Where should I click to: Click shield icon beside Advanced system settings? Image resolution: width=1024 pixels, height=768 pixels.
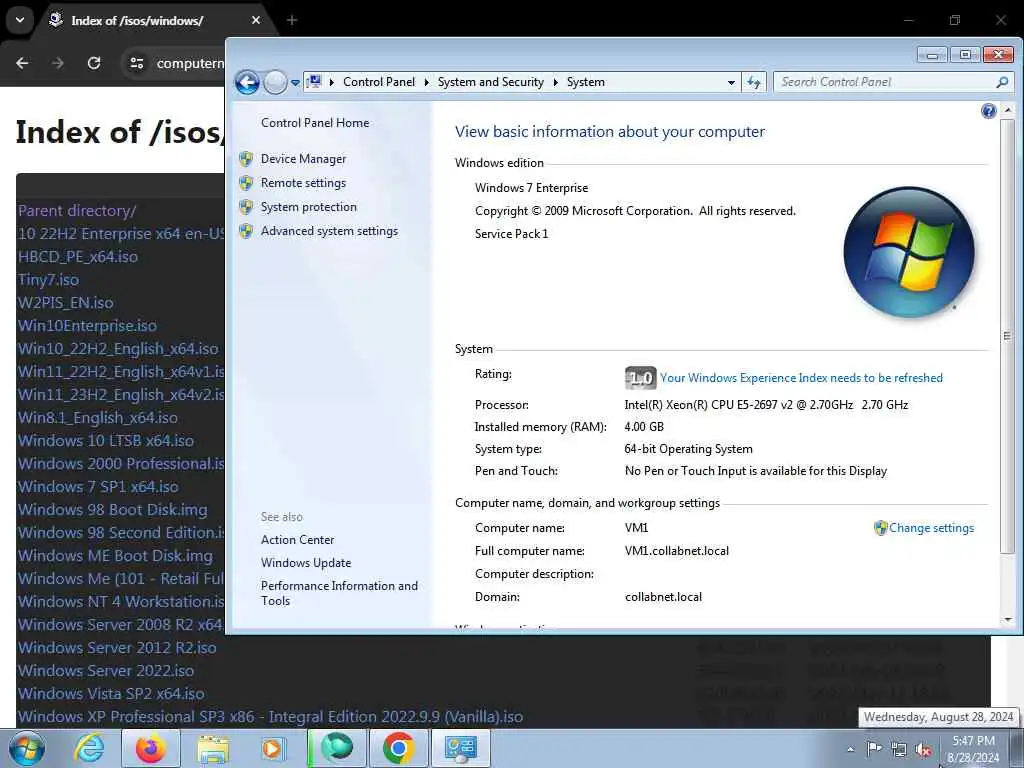coord(246,231)
